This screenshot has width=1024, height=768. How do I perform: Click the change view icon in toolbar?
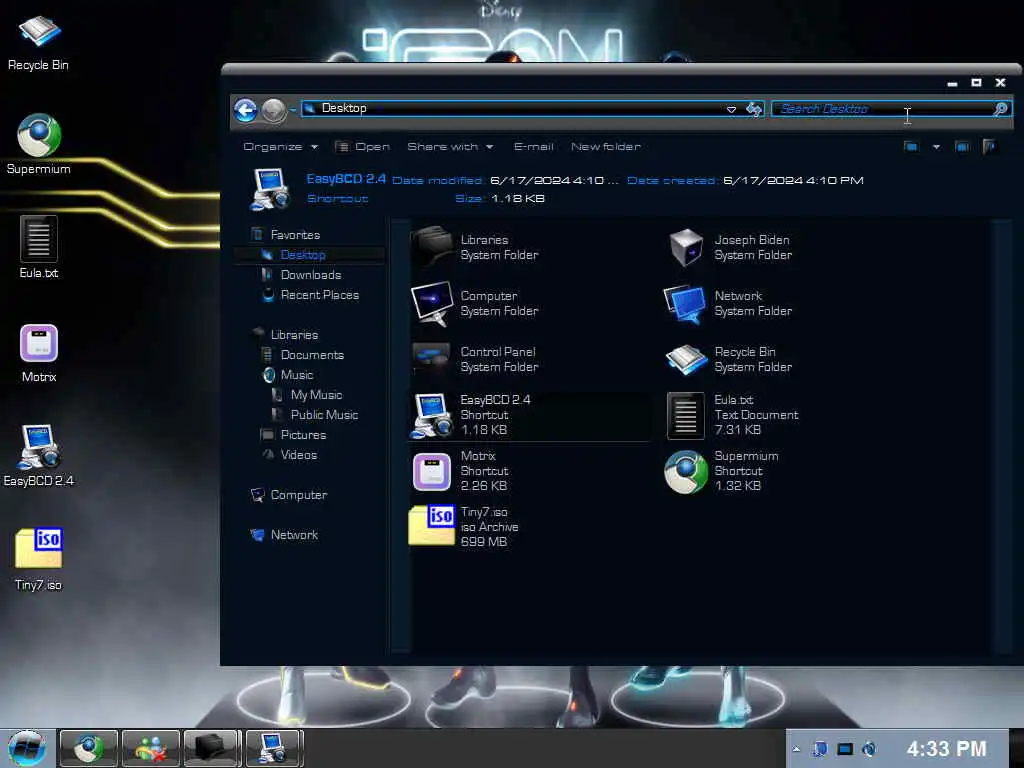click(x=911, y=147)
